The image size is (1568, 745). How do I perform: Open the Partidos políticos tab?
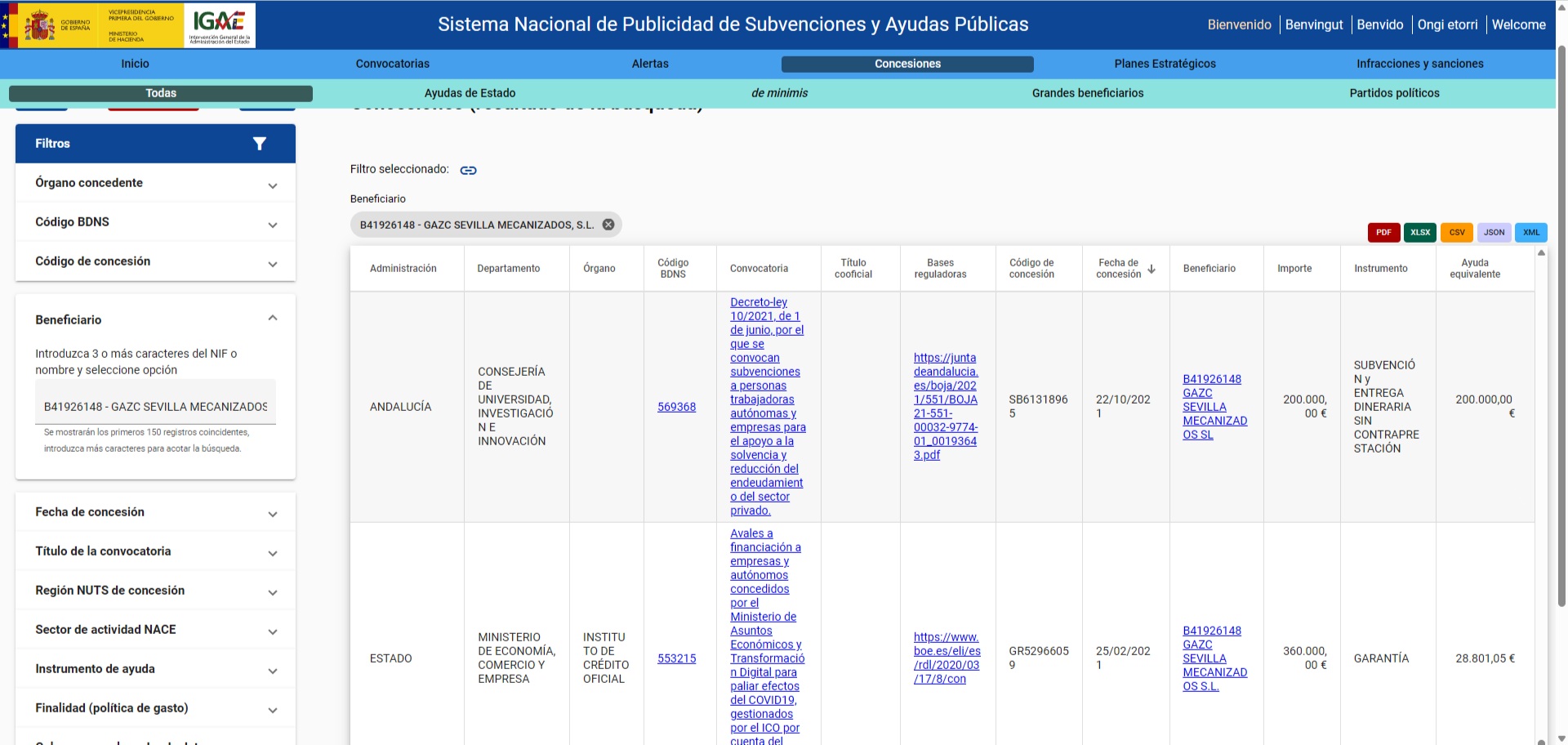(x=1394, y=93)
